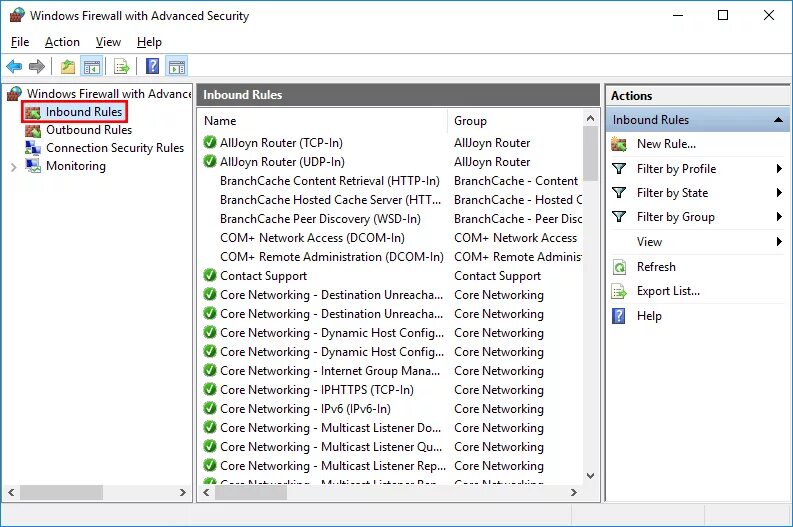This screenshot has height=527, width=793.
Task: Select Outbound Rules in the tree
Action: pos(89,130)
